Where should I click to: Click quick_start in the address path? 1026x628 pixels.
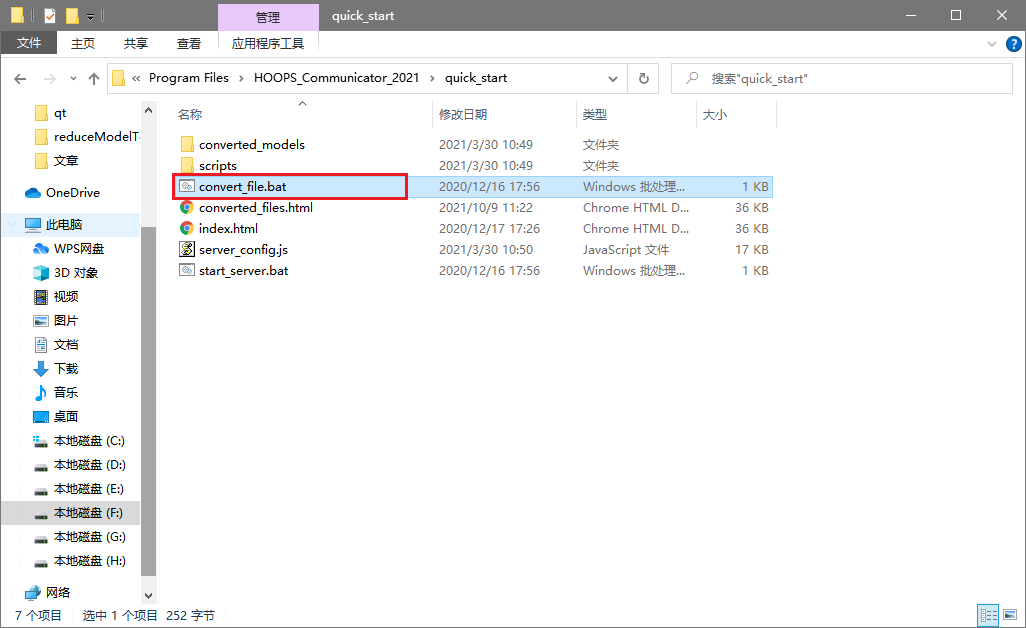476,78
